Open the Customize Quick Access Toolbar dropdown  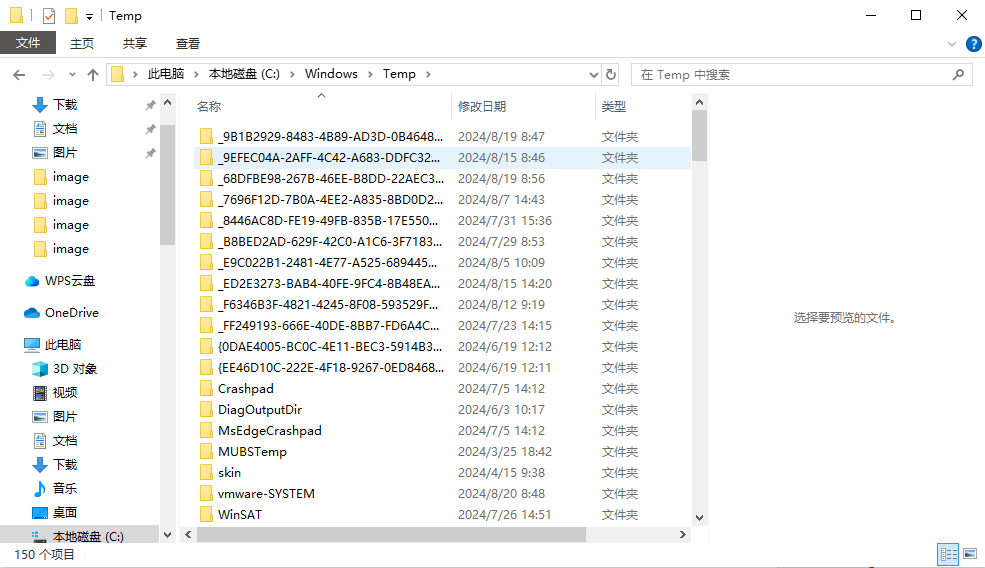89,16
